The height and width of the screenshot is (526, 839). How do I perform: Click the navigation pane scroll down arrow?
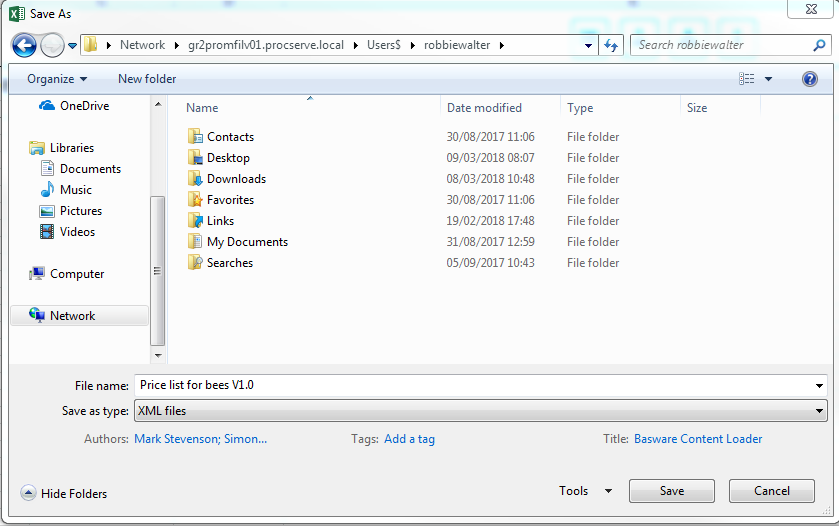coord(158,355)
